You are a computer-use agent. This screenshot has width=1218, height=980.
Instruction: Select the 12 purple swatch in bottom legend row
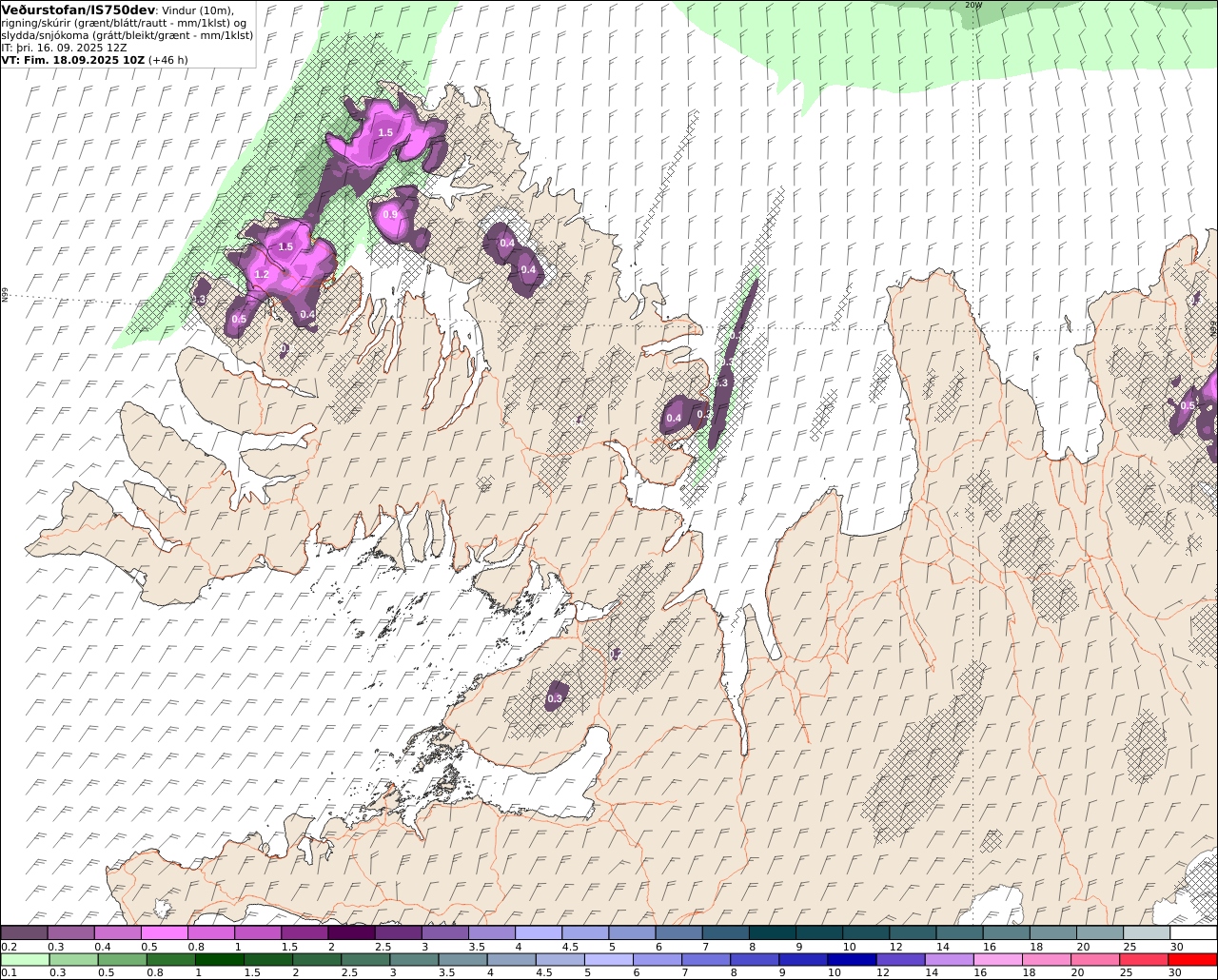coord(900,959)
